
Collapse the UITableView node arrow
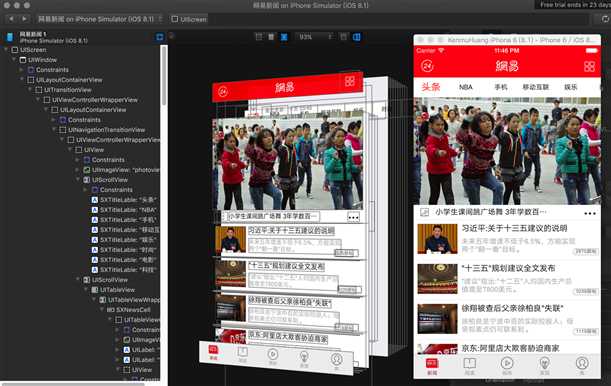pos(86,290)
